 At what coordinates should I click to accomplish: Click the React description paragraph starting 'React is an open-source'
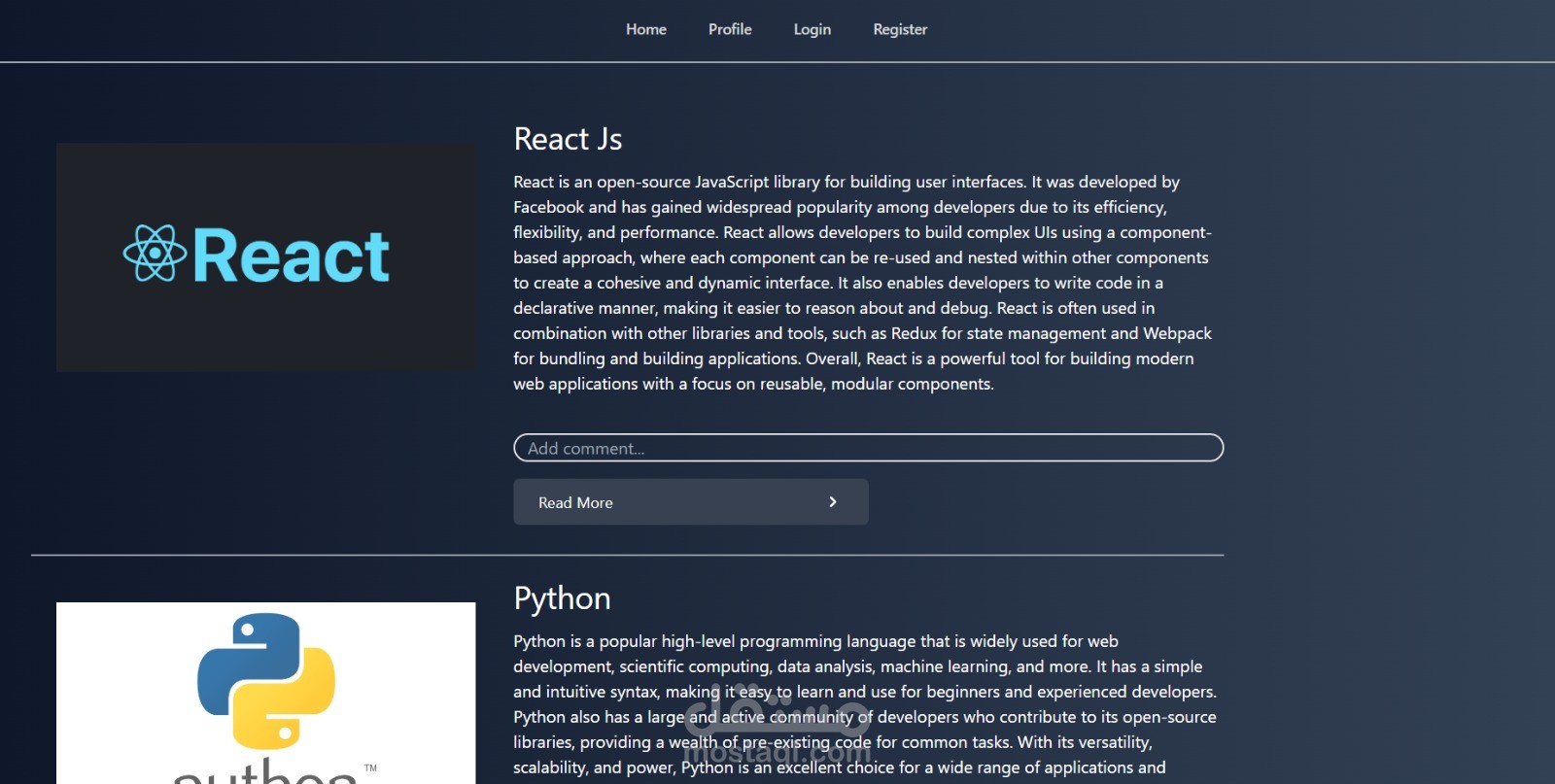(863, 283)
